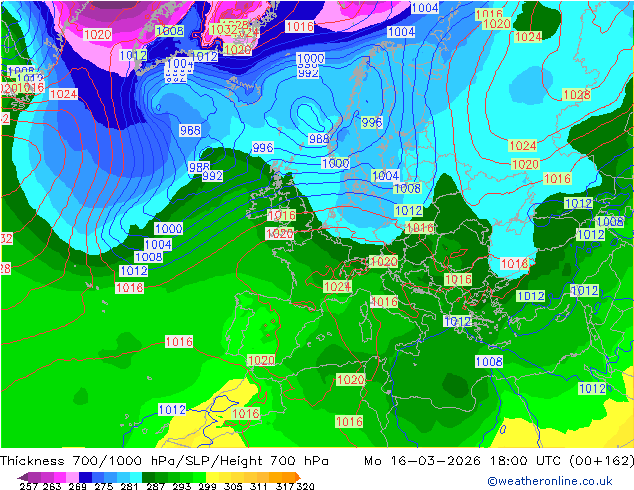
Task: Select the dark blue legend swatch
Action: 85,477
